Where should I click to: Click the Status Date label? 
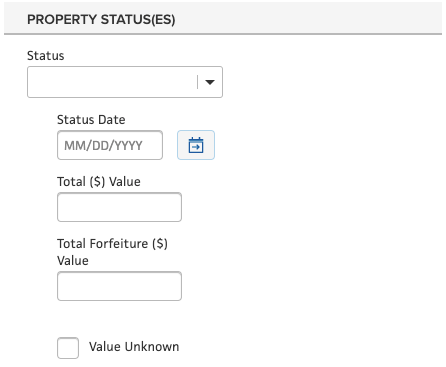[x=91, y=120]
